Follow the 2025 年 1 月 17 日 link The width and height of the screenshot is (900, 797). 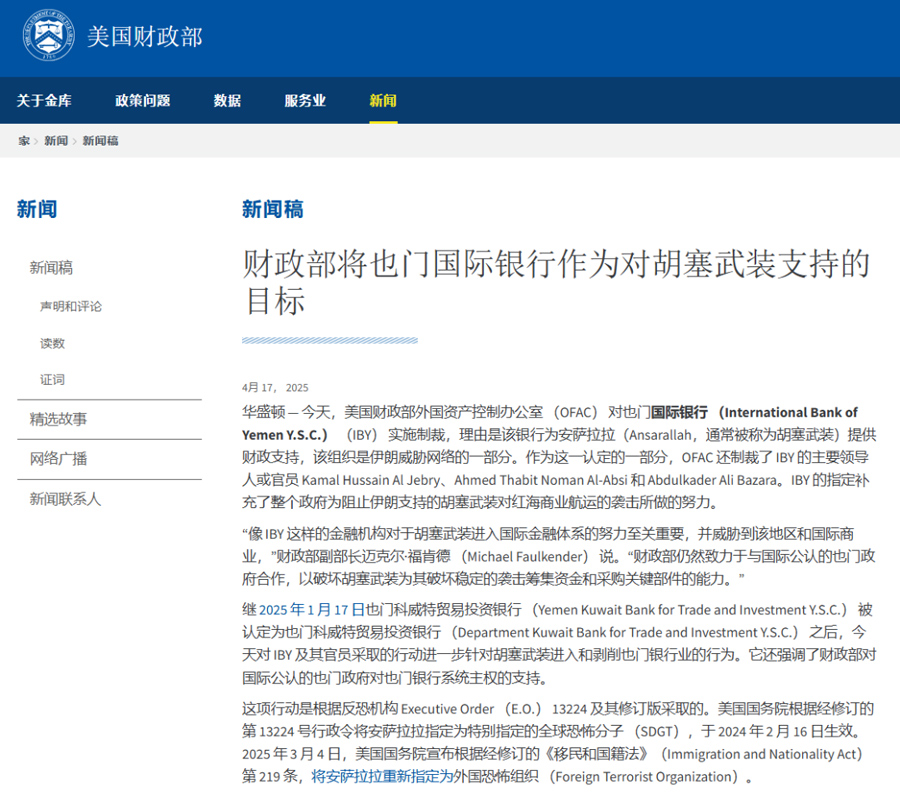tap(312, 610)
